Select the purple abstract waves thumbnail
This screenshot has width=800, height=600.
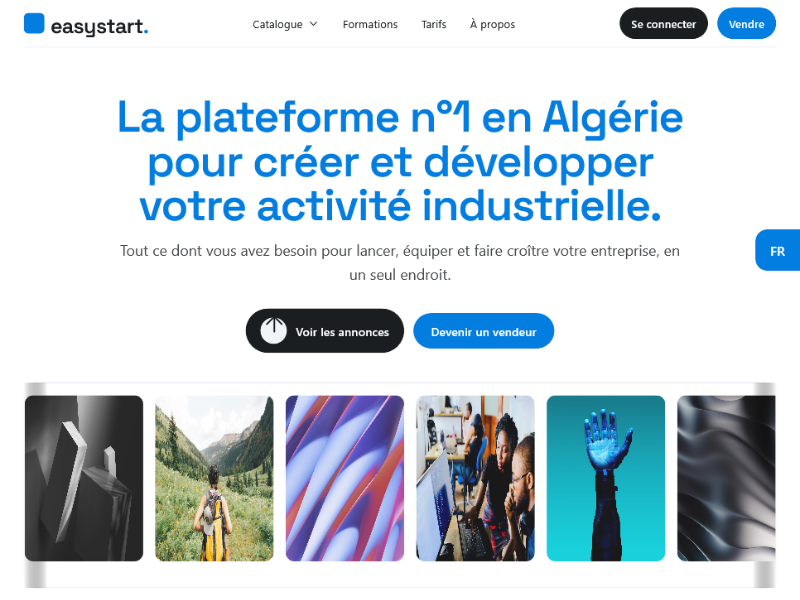pos(345,479)
